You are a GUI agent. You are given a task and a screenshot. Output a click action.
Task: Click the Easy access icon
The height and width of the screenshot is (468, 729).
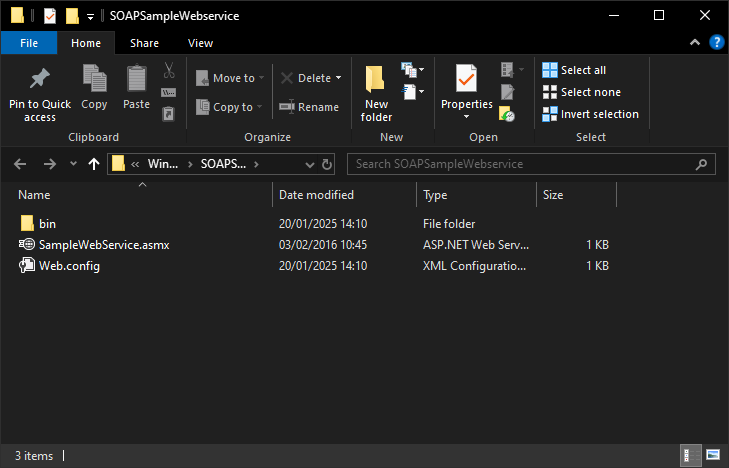(x=410, y=92)
